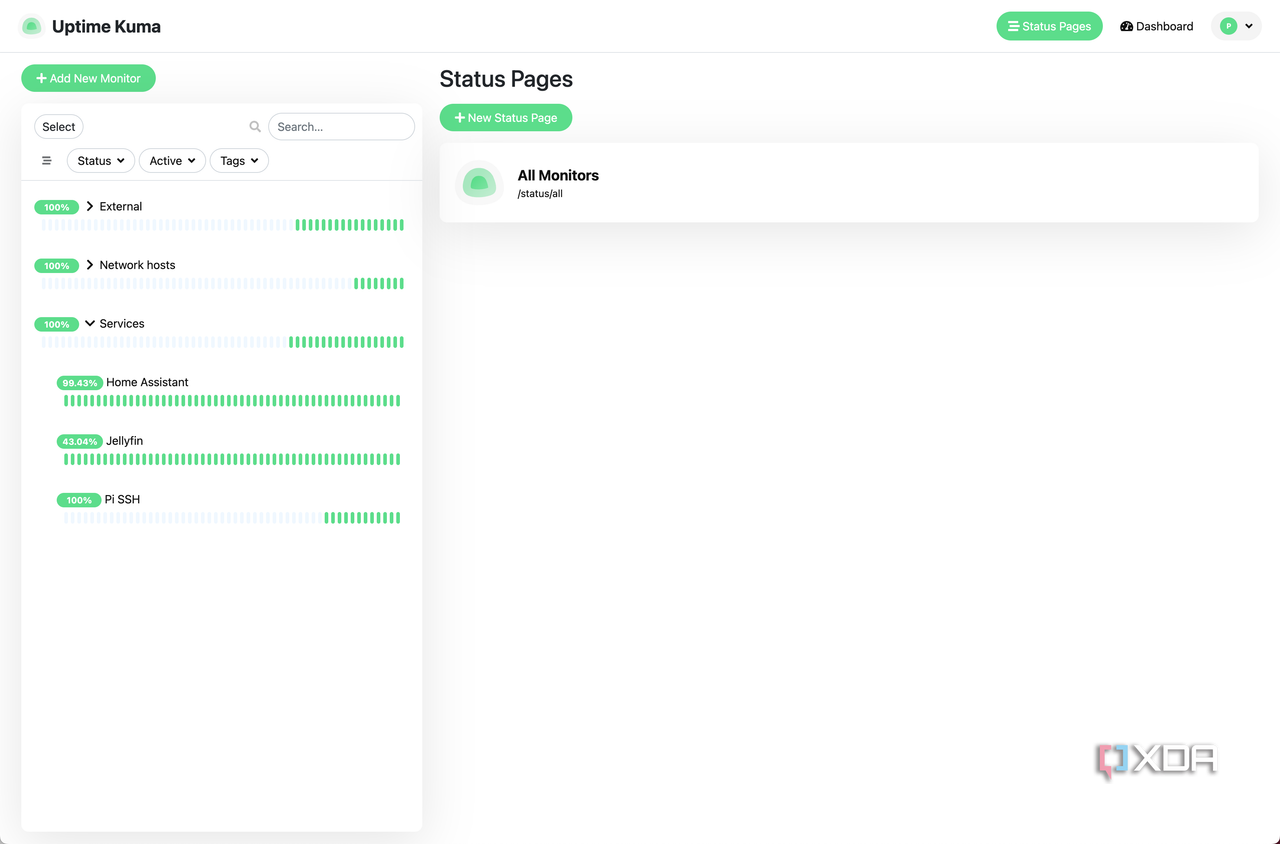Open the Status Pages tab in header
The image size is (1280, 844).
(1049, 26)
